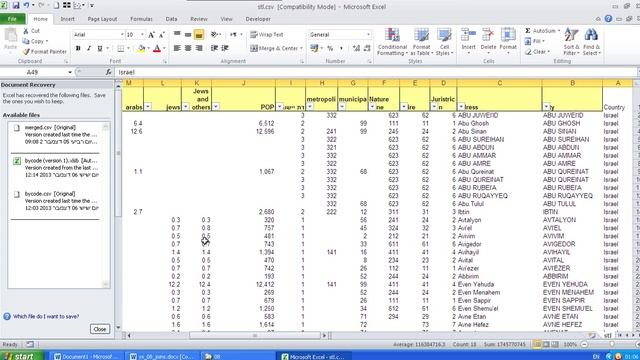Open the File tab
Image resolution: width=640 pixels, height=360 pixels.
[x=12, y=19]
